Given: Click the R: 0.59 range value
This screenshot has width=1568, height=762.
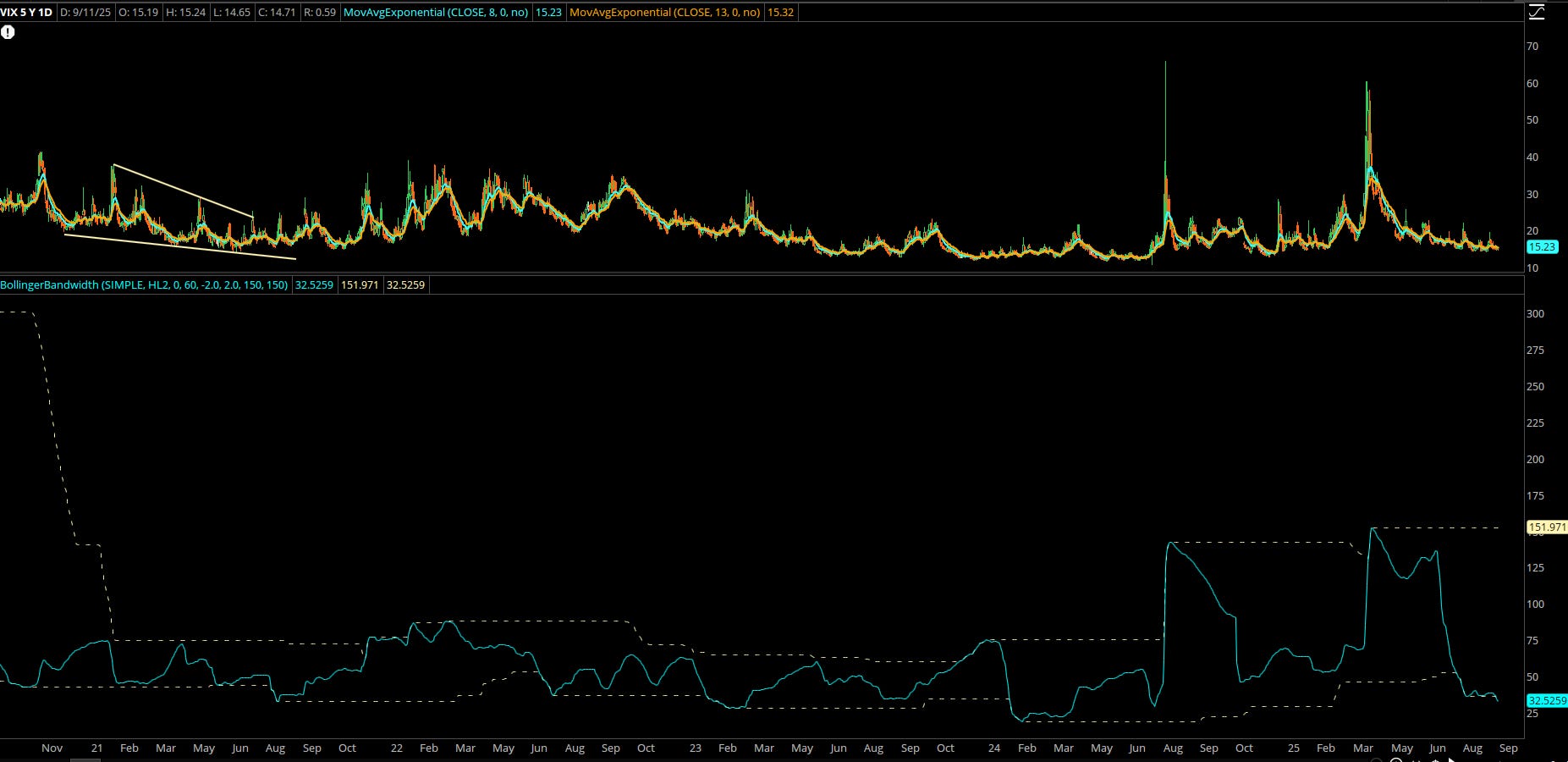Looking at the screenshot, I should [320, 13].
